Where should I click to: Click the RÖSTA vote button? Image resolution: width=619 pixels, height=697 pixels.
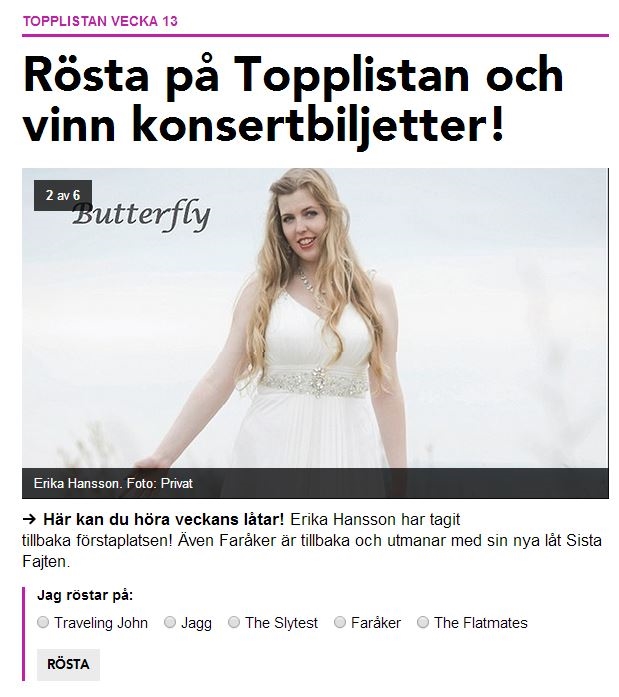[68, 664]
